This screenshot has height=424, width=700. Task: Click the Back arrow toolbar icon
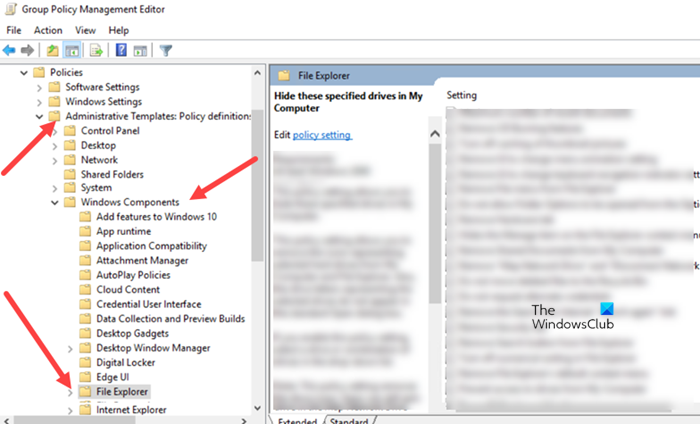click(x=9, y=50)
